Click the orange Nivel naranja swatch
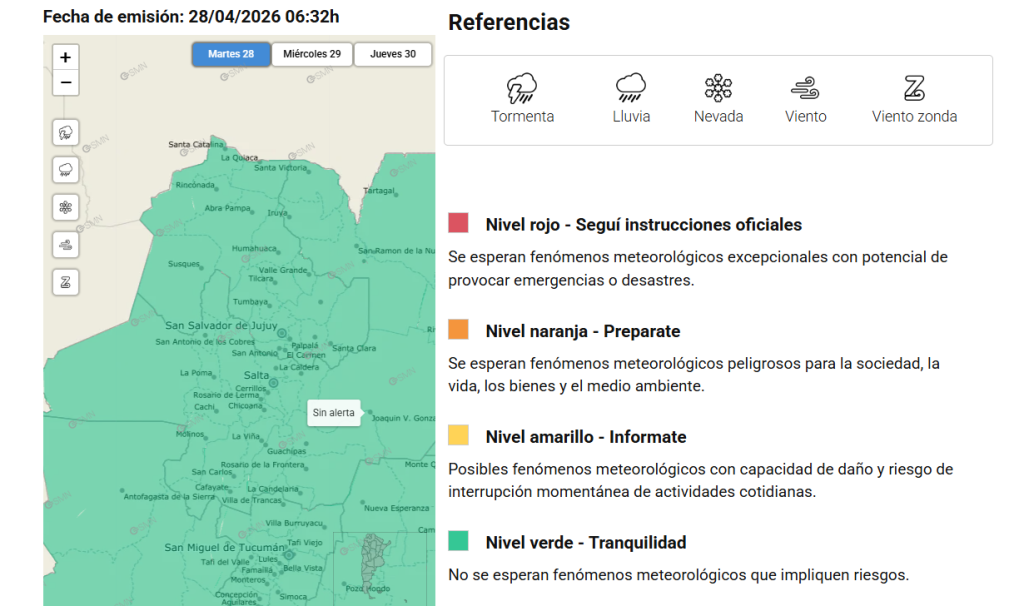The height and width of the screenshot is (606, 1024). tap(459, 329)
